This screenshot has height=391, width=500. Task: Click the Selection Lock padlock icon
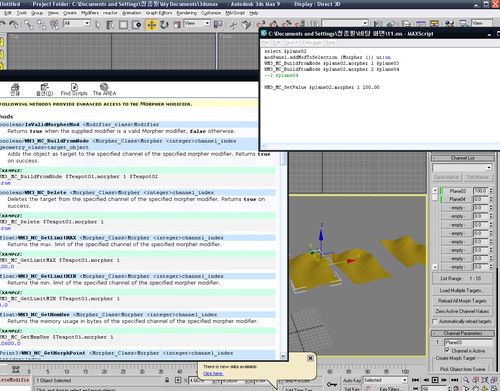(167, 380)
